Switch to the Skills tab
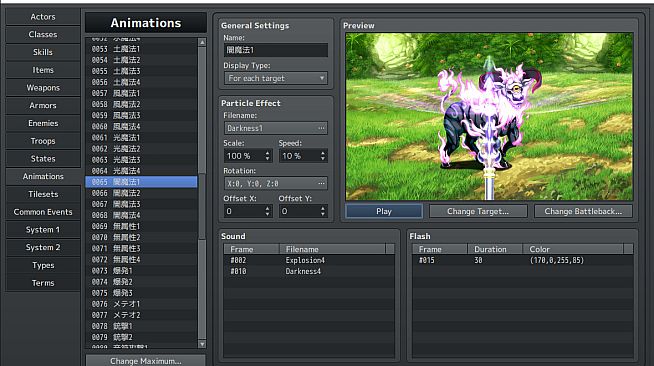This screenshot has height=366, width=654. click(43, 52)
